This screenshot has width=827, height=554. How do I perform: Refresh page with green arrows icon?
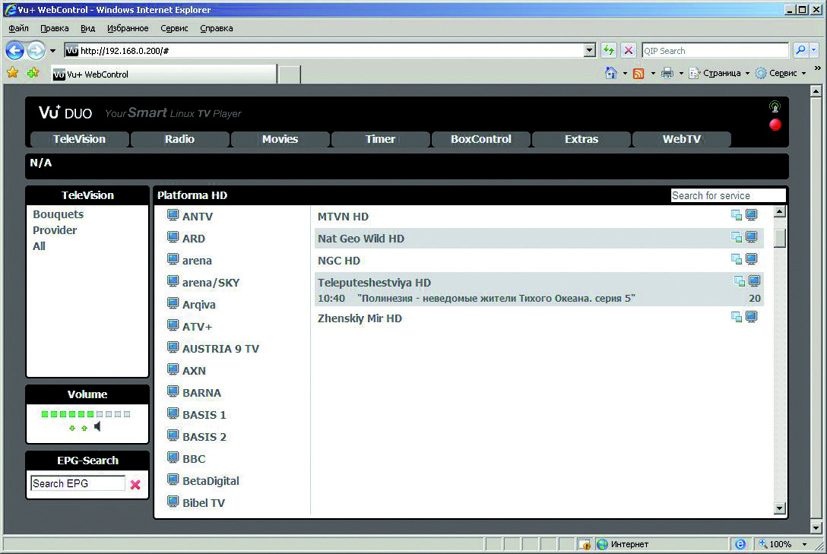pos(609,50)
